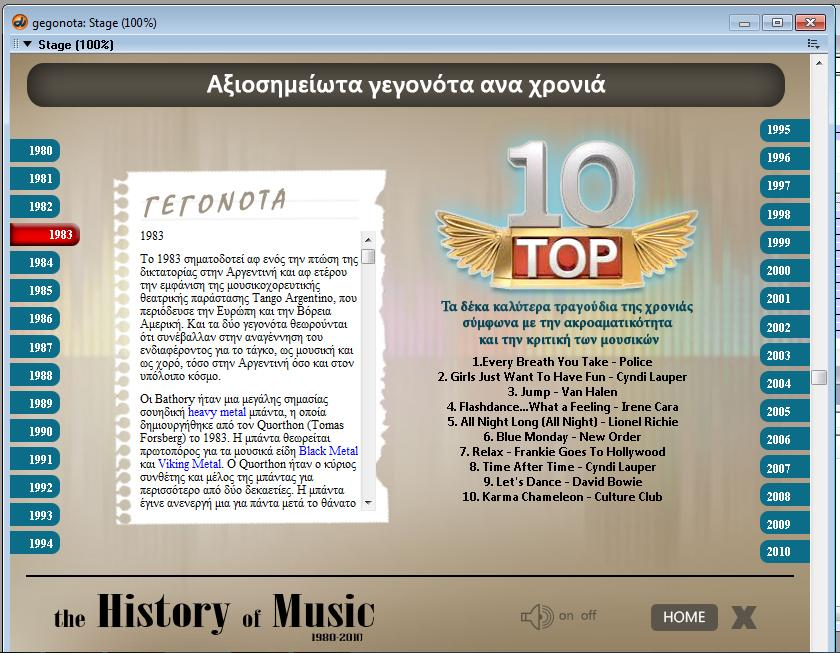Screen dimensions: 840x653
Task: Click the text scroll up arrow
Action: point(368,239)
